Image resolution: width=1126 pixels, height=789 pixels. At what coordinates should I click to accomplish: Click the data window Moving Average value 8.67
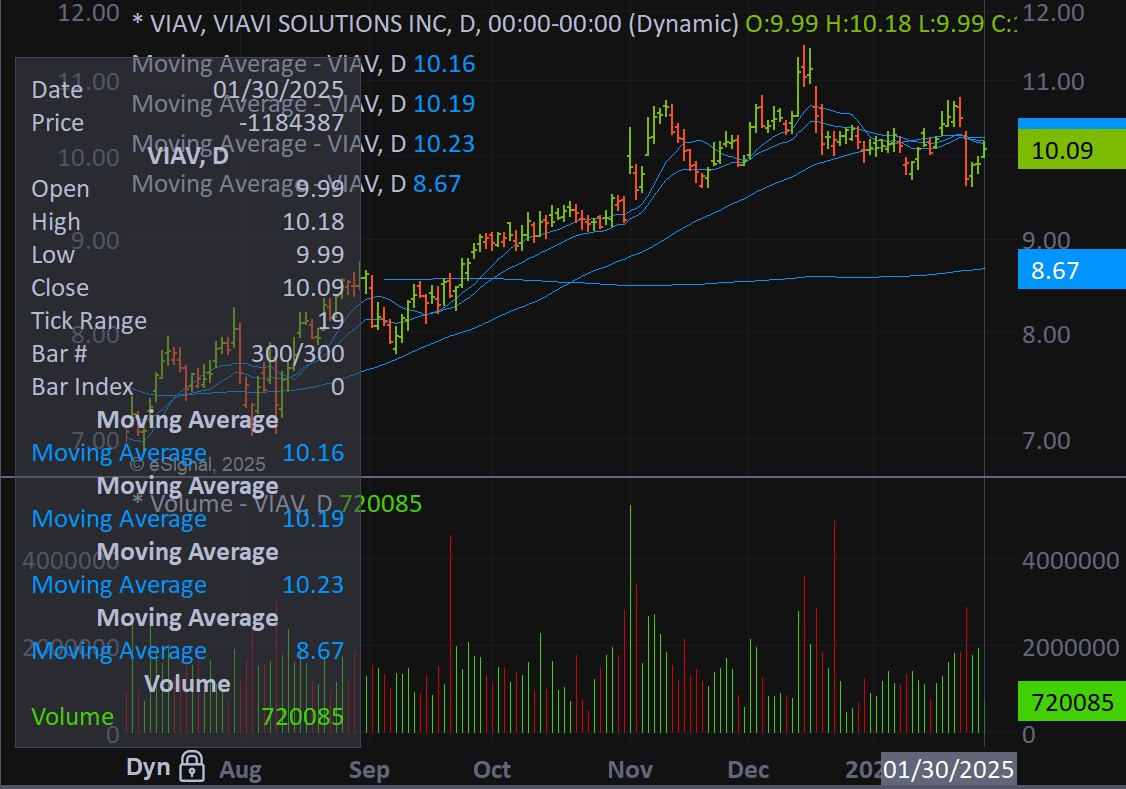pyautogui.click(x=320, y=651)
